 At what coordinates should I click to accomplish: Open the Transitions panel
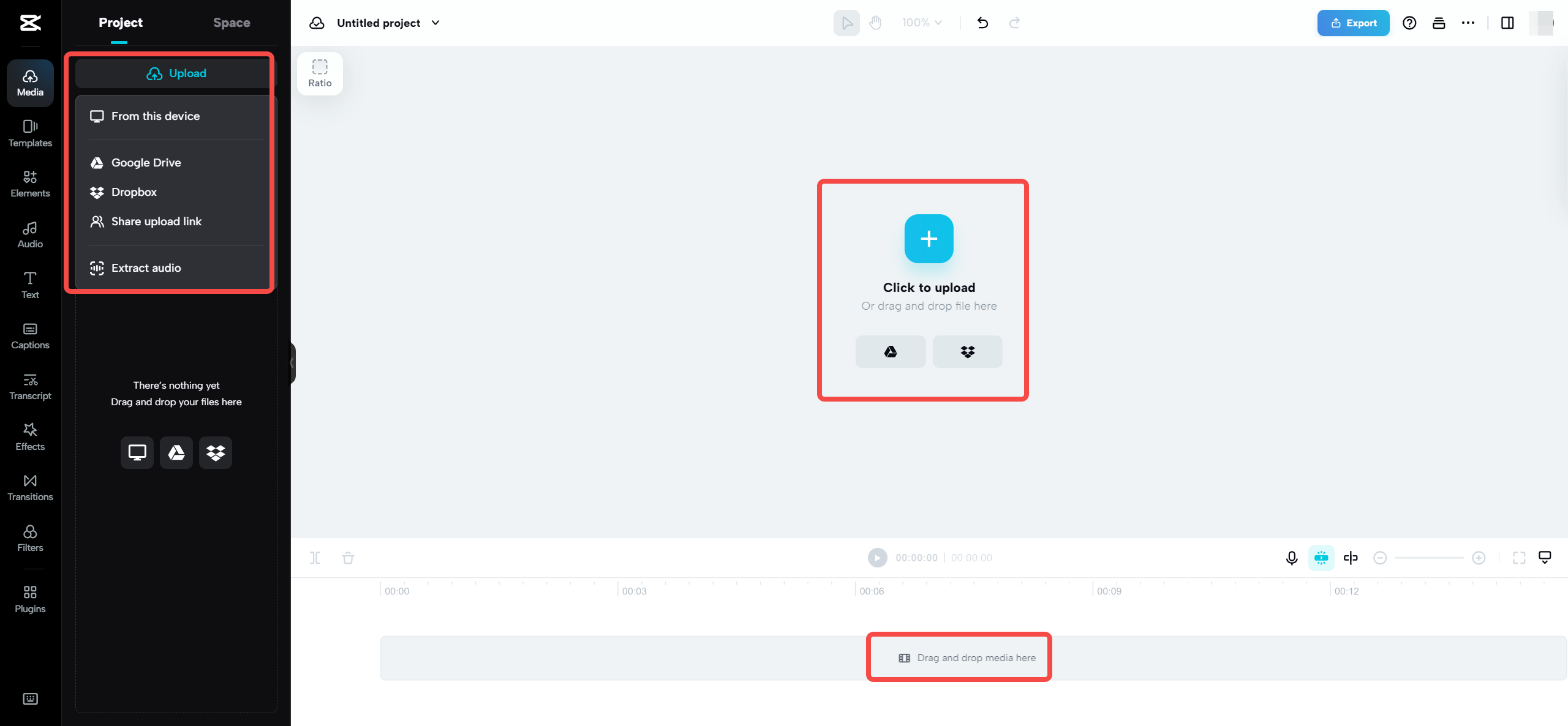pyautogui.click(x=30, y=487)
